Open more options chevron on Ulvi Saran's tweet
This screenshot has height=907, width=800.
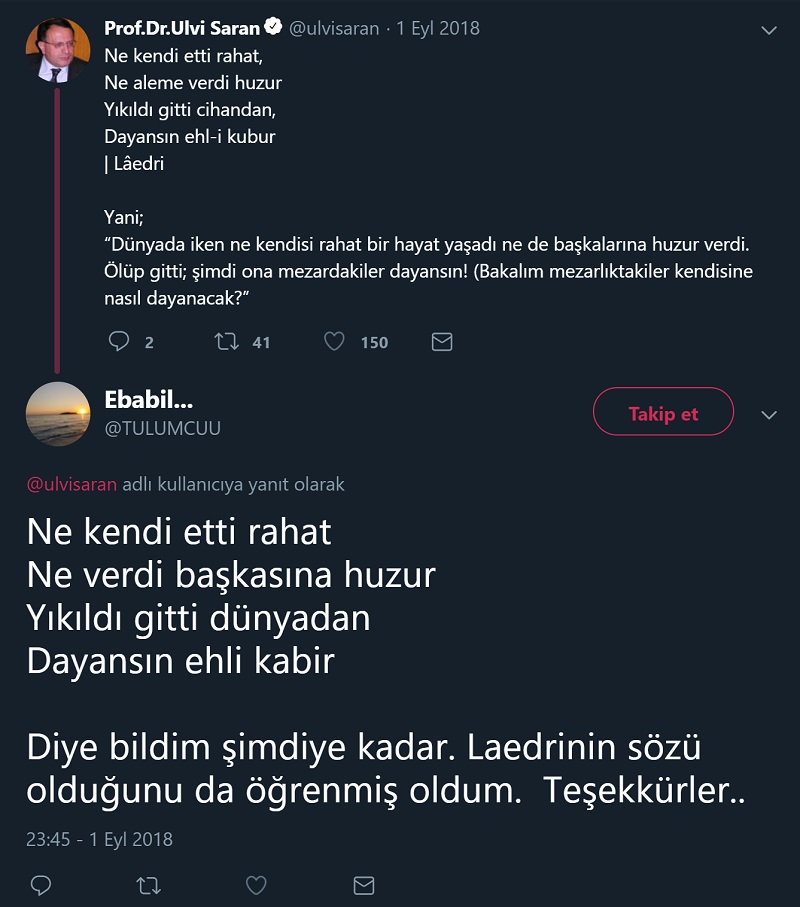pyautogui.click(x=769, y=30)
